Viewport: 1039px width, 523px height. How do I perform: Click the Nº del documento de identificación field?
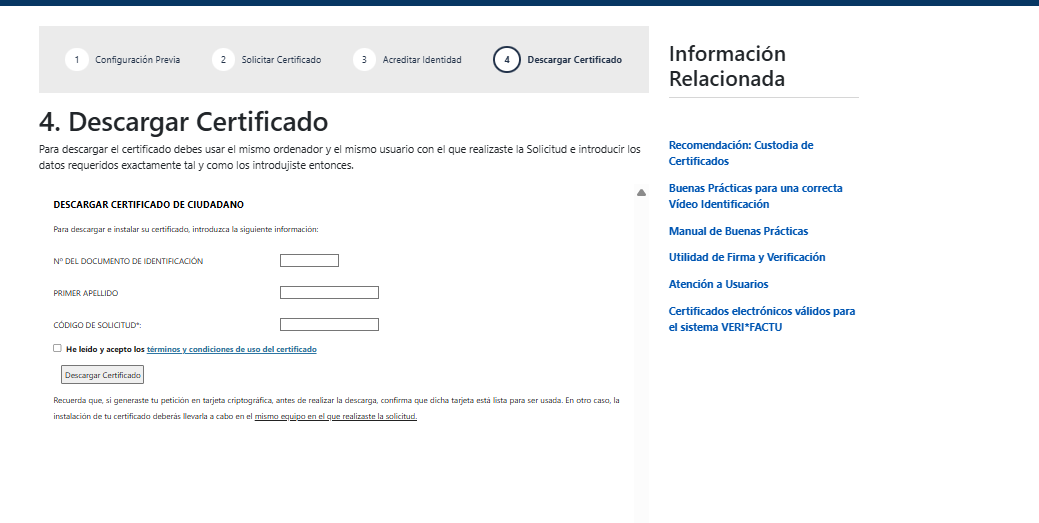tap(309, 261)
